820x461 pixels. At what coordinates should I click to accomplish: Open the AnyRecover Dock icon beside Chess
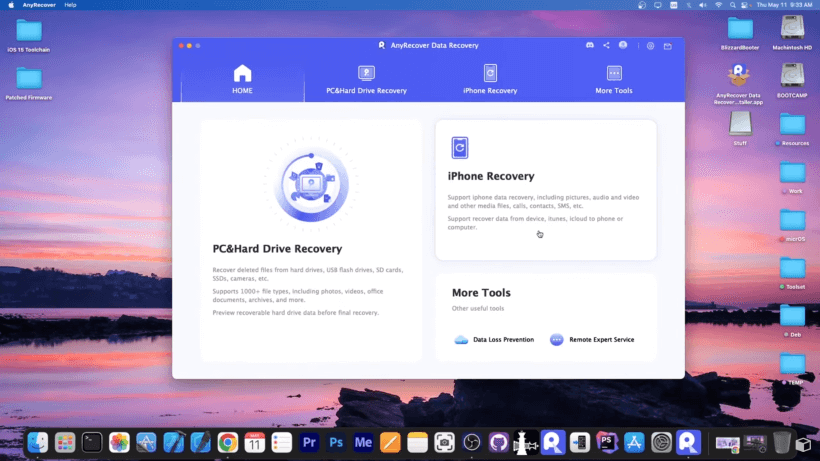coord(553,443)
